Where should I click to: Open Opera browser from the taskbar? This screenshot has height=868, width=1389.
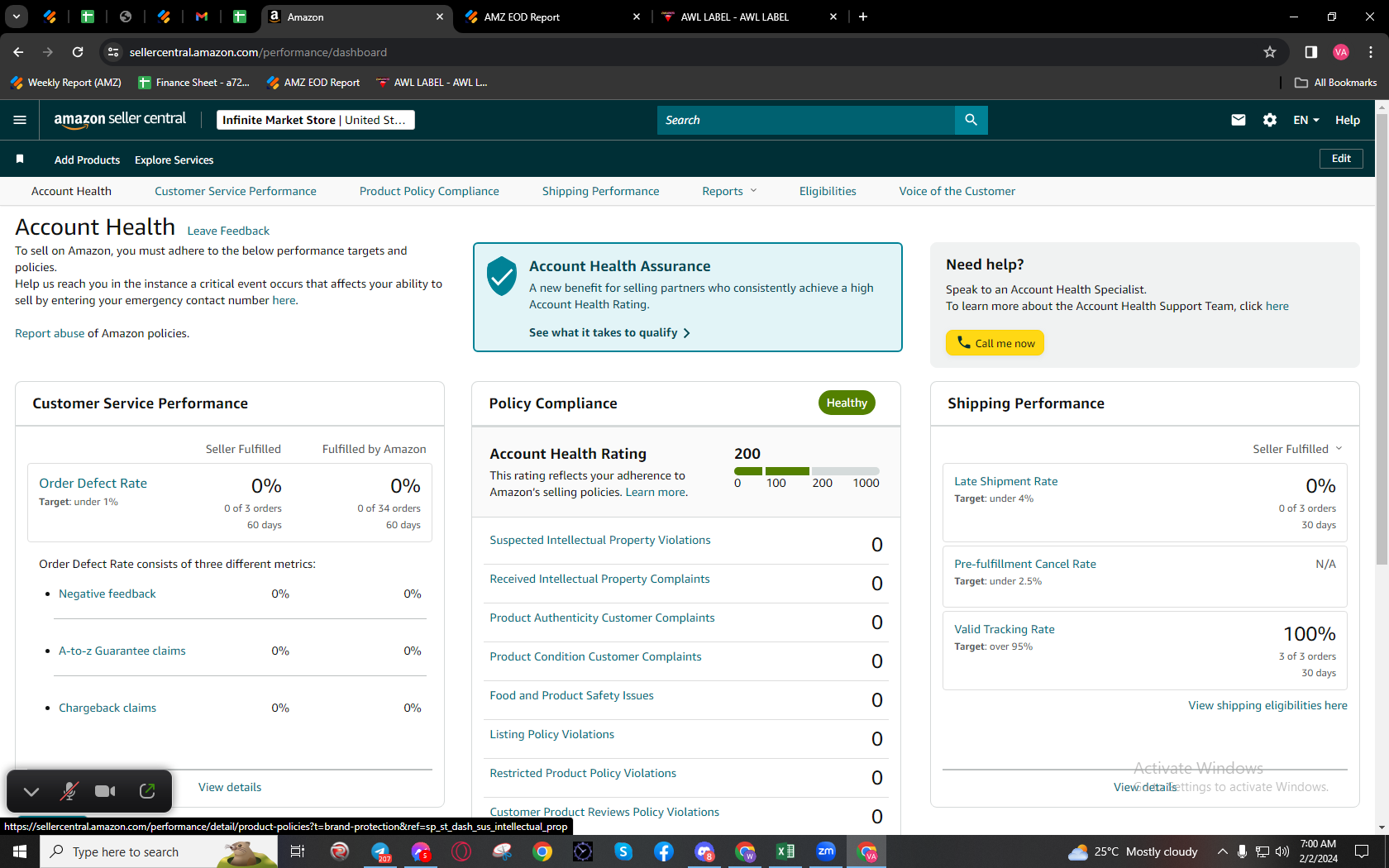click(461, 851)
